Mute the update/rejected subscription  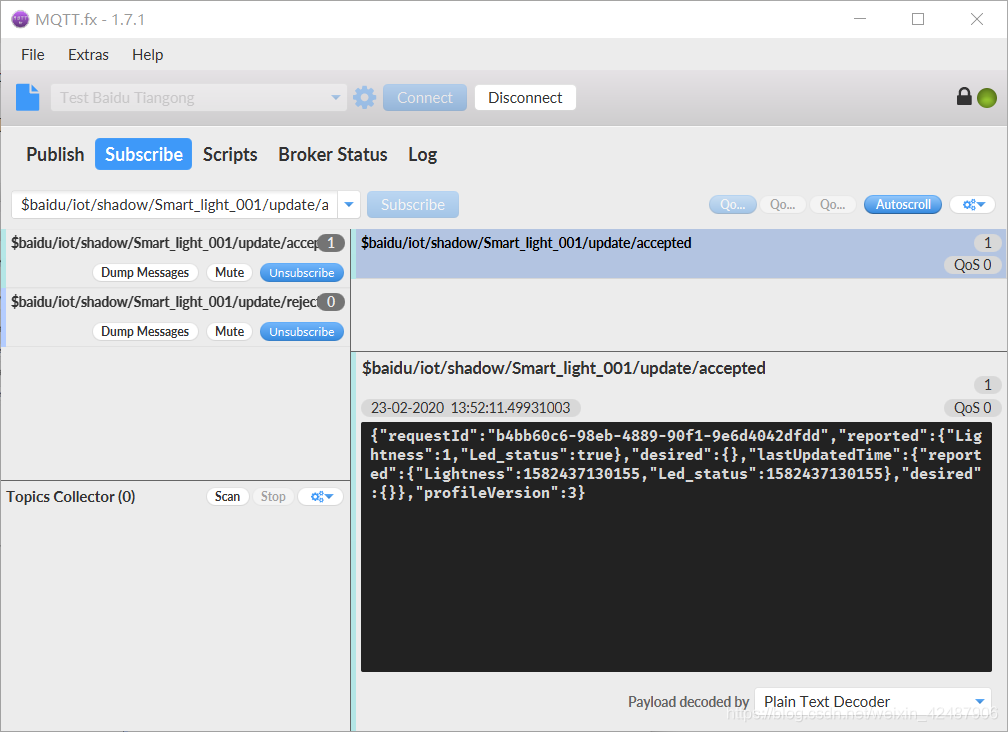230,332
